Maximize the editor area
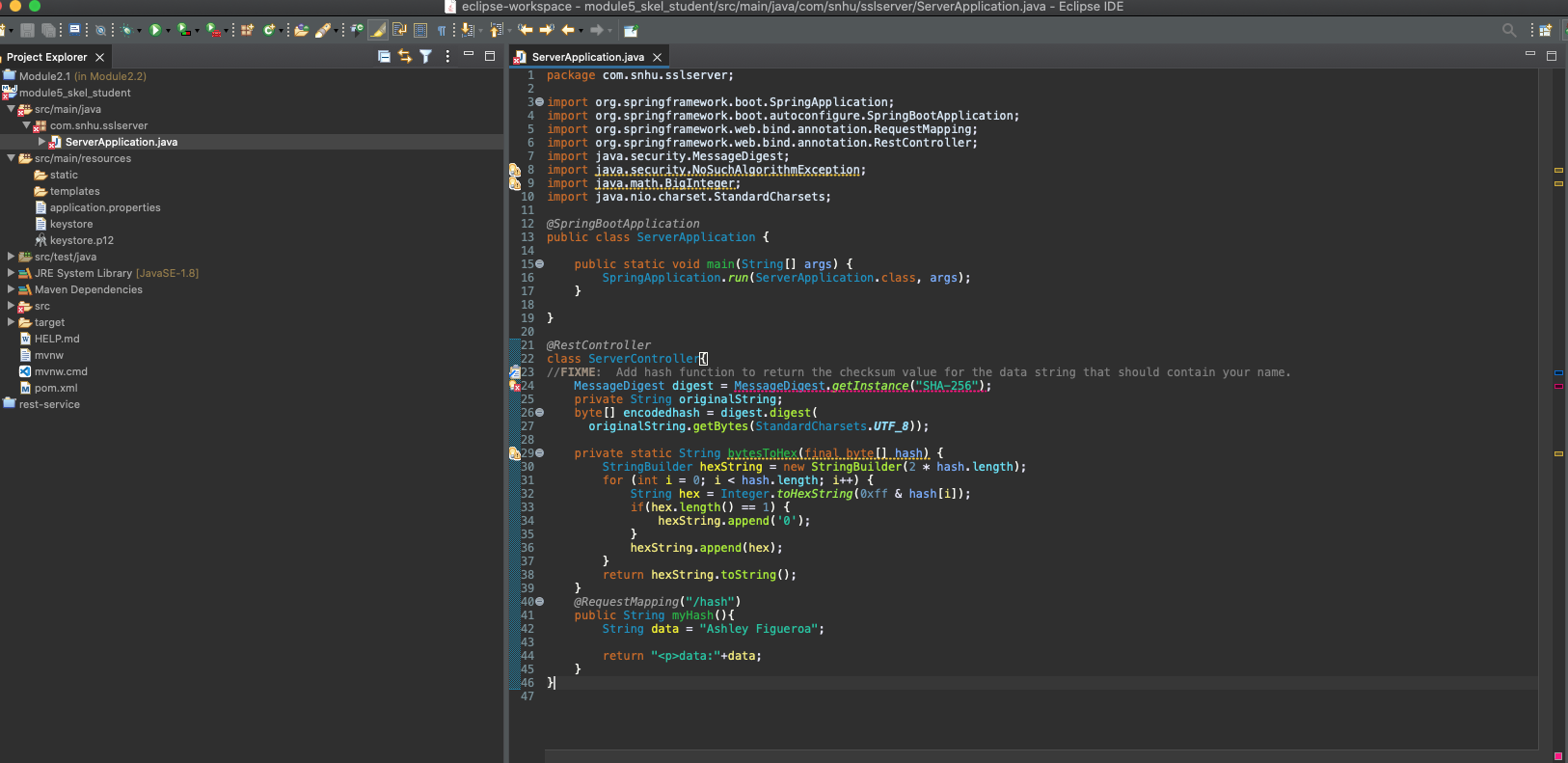1568x763 pixels. 1552,56
